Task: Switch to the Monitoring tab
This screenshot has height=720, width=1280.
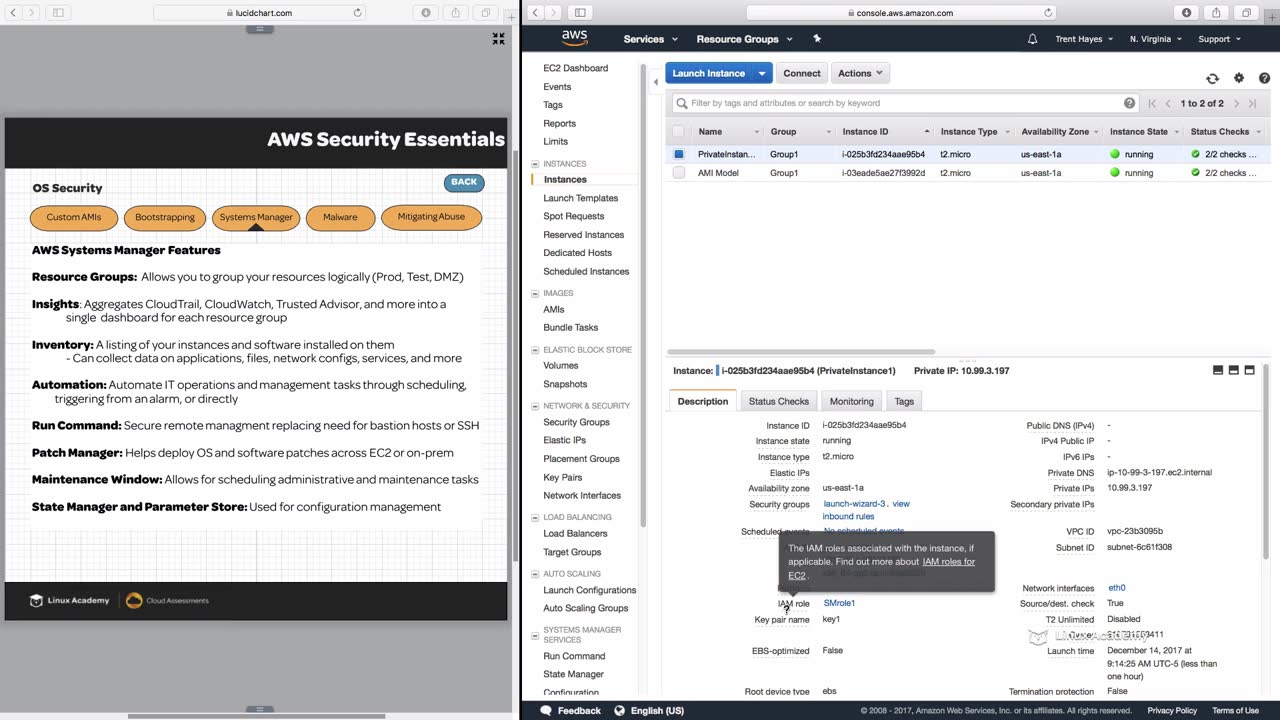Action: click(x=852, y=401)
